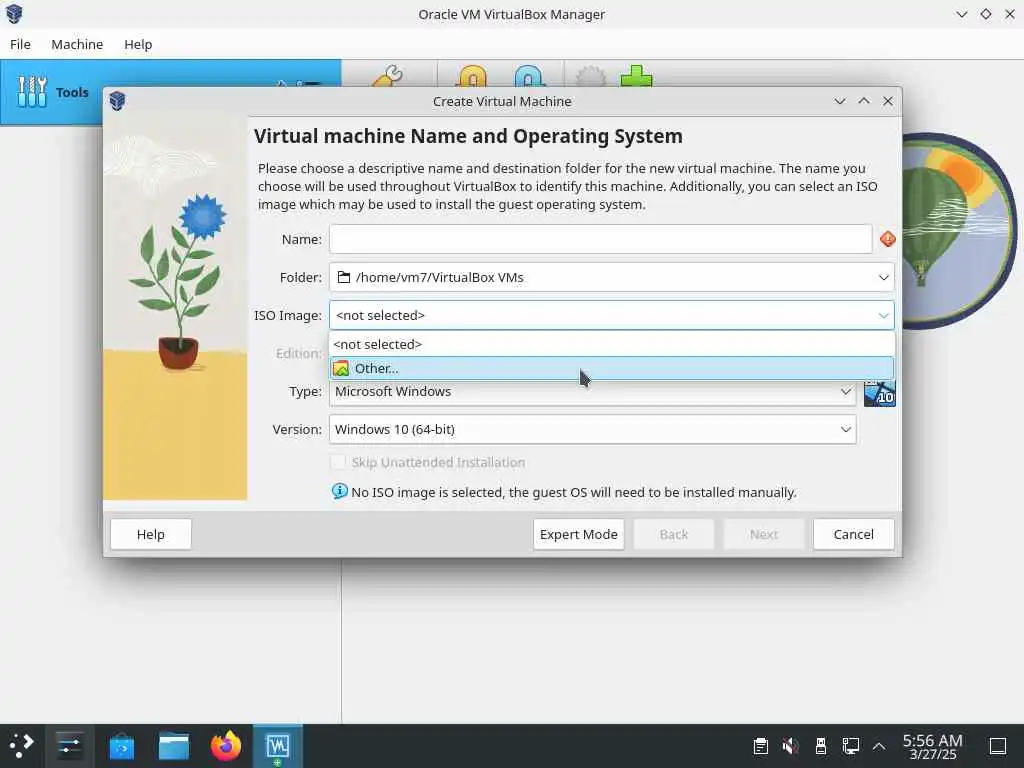Open the Help menu in the menu bar
The height and width of the screenshot is (768, 1024).
pos(138,44)
